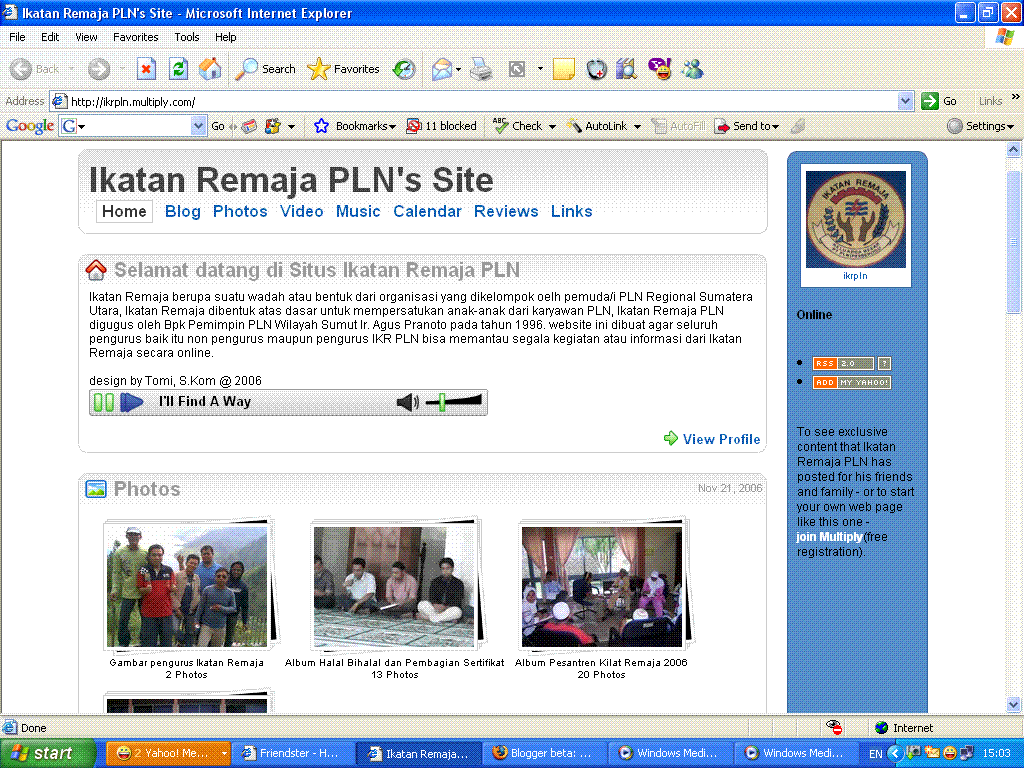Click the Google toolbar Bookmarks star
1024x768 pixels.
(321, 126)
